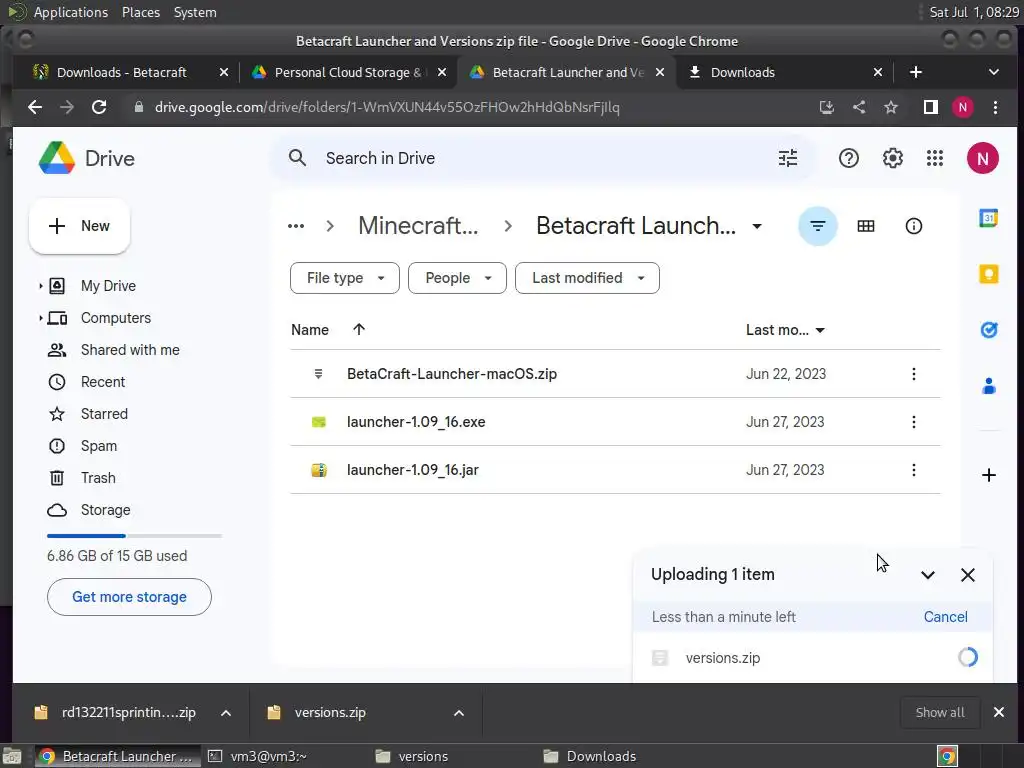
Task: Click Get more storage
Action: click(129, 597)
